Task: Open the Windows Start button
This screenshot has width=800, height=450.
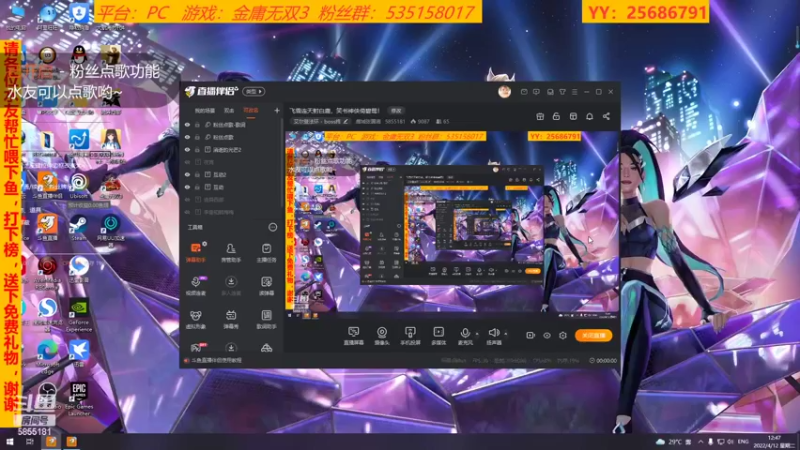Action: click(x=9, y=442)
